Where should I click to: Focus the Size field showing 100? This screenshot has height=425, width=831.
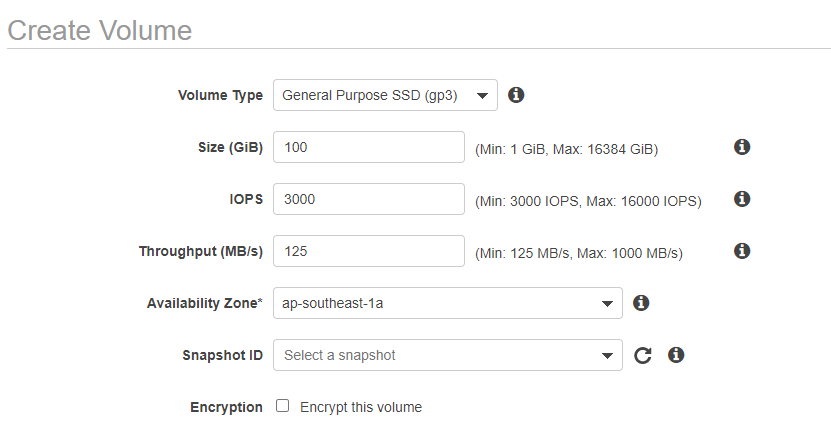(369, 147)
